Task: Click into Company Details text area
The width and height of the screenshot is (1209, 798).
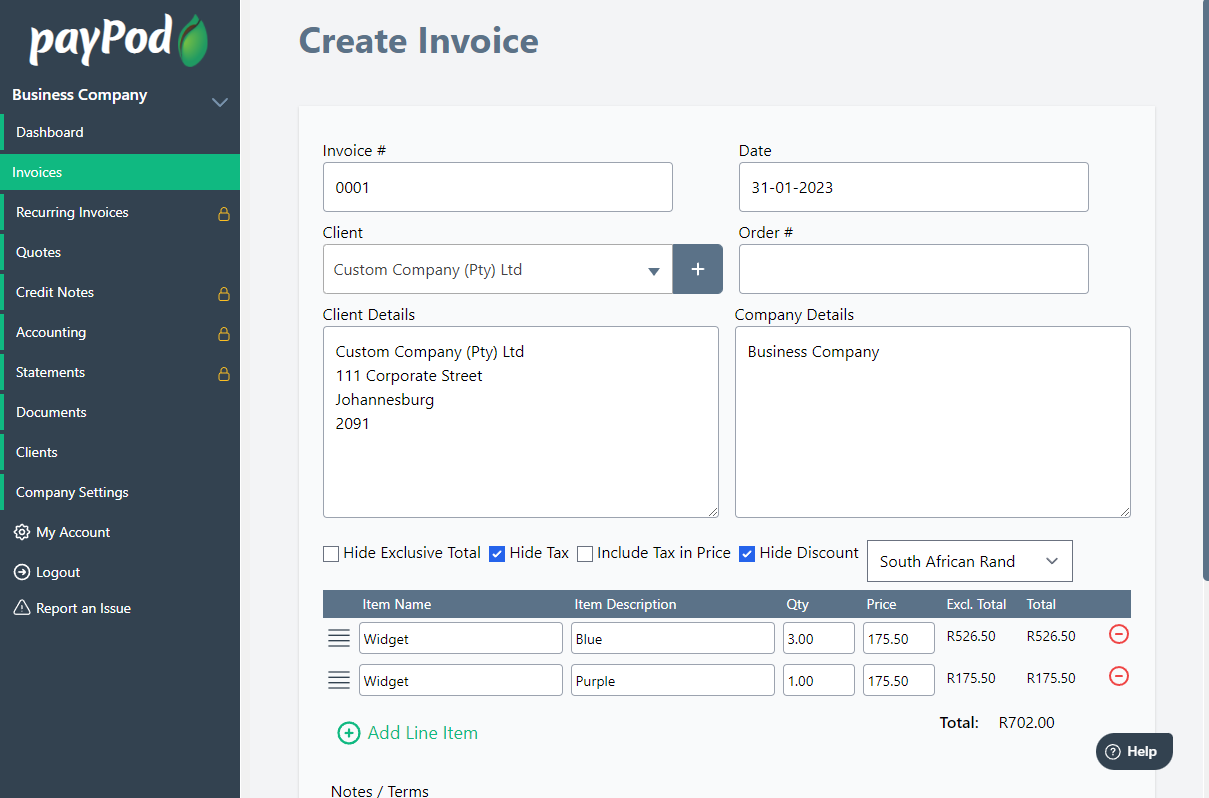Action: pos(933,422)
